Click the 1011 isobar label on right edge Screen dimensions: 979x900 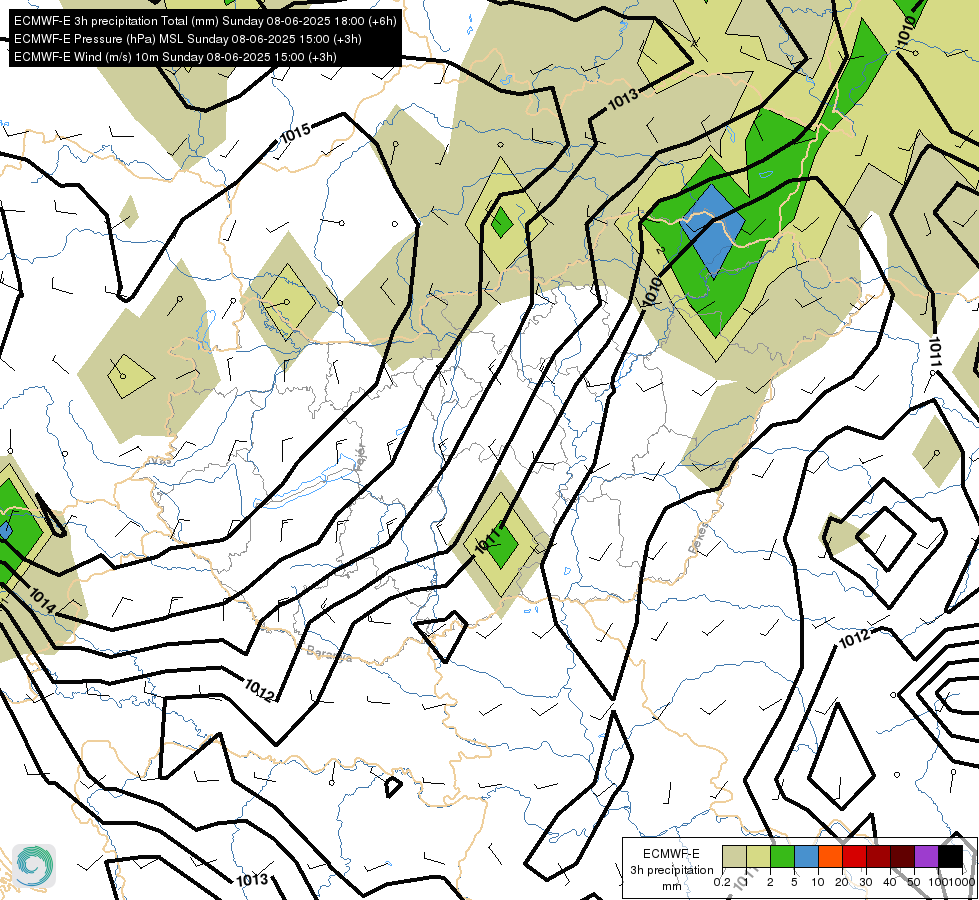(935, 352)
